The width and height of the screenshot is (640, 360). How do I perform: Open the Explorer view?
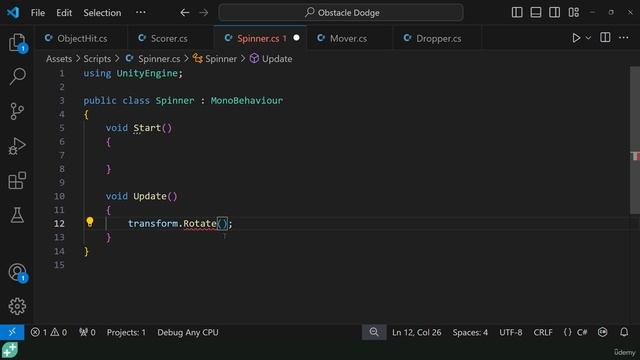[x=17, y=42]
